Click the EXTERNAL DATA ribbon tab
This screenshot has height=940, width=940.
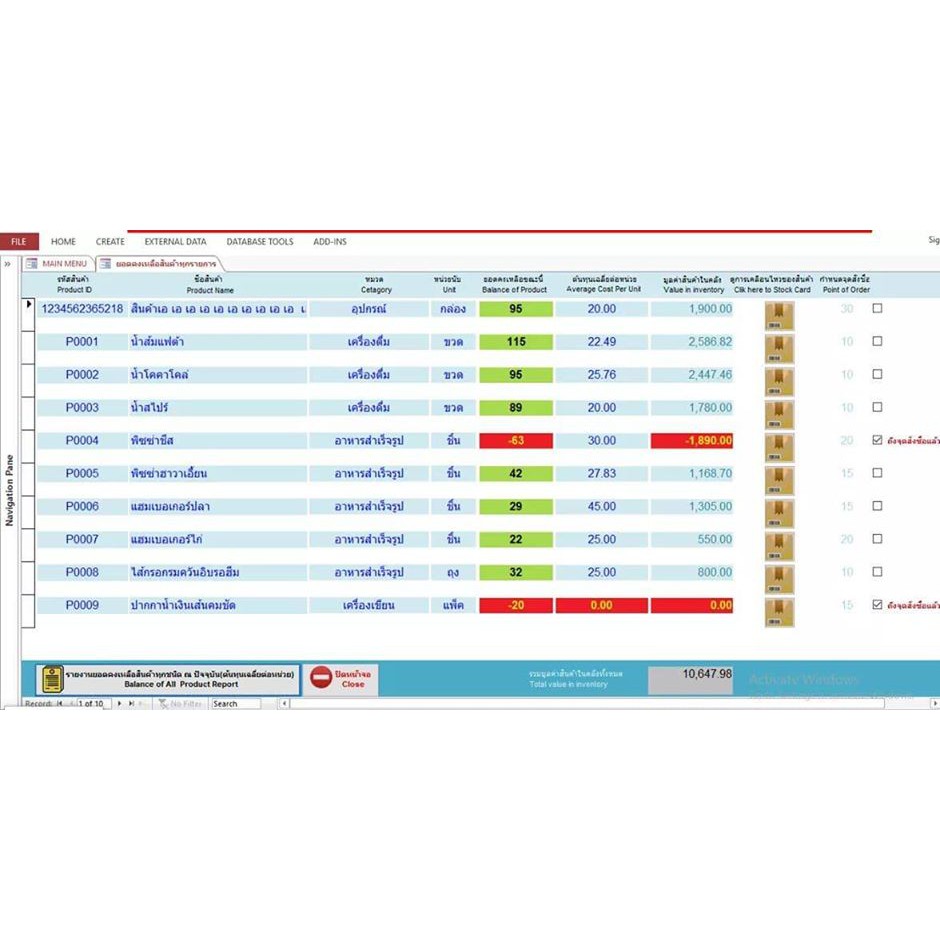[175, 241]
